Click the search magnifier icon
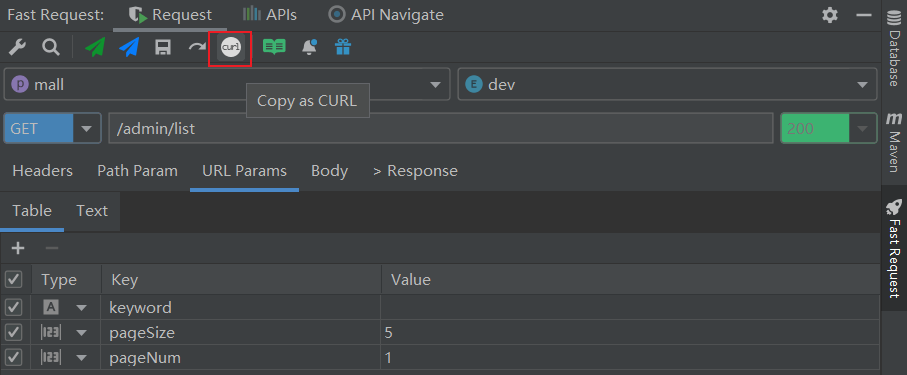Viewport: 907px width, 375px height. point(51,47)
